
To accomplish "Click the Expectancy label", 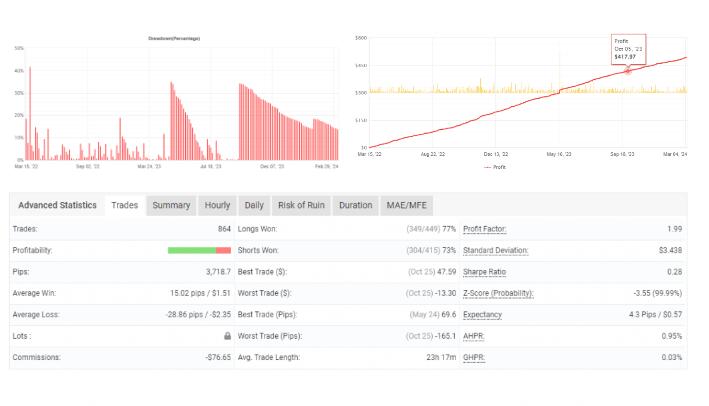I will click(x=483, y=314).
